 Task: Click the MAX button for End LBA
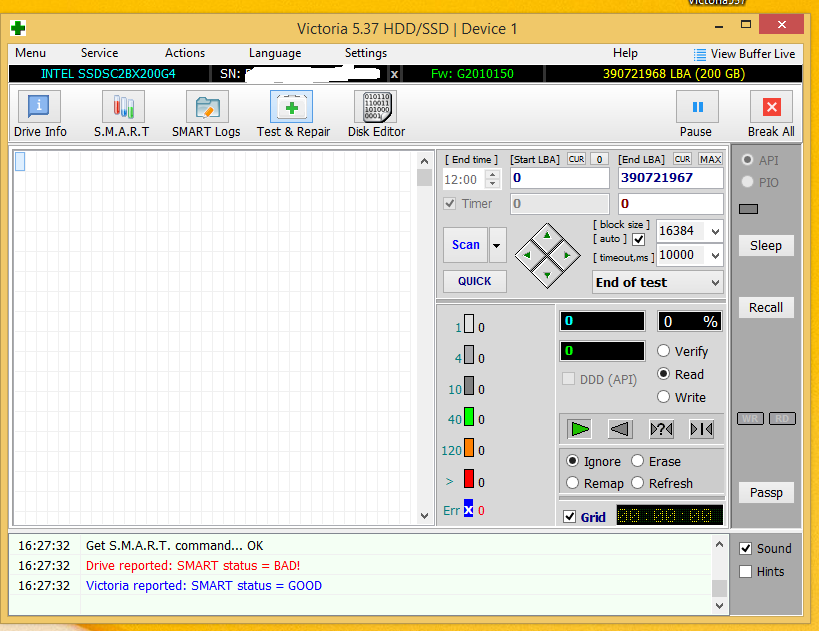click(x=710, y=159)
